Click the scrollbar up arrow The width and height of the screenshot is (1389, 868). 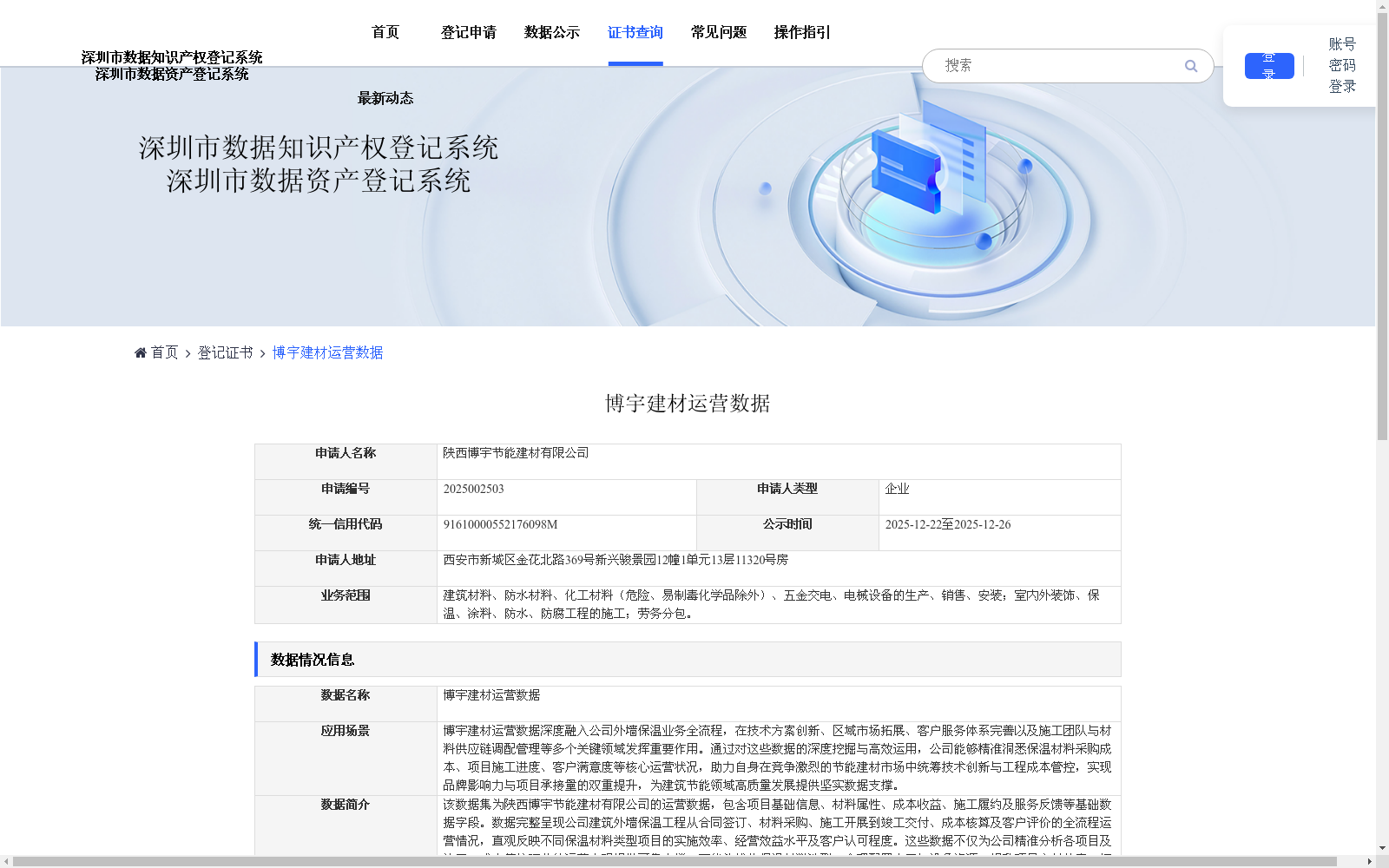1382,6
